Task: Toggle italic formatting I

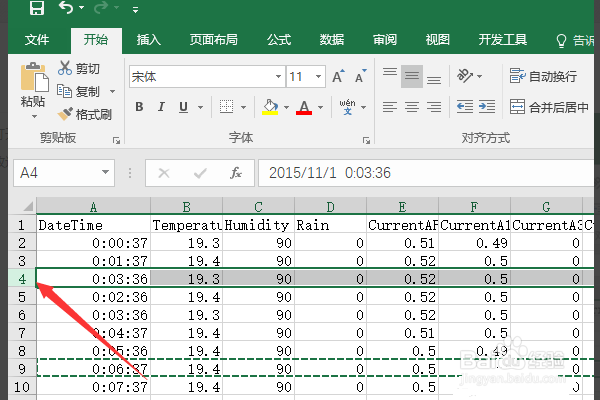Action: pos(161,107)
